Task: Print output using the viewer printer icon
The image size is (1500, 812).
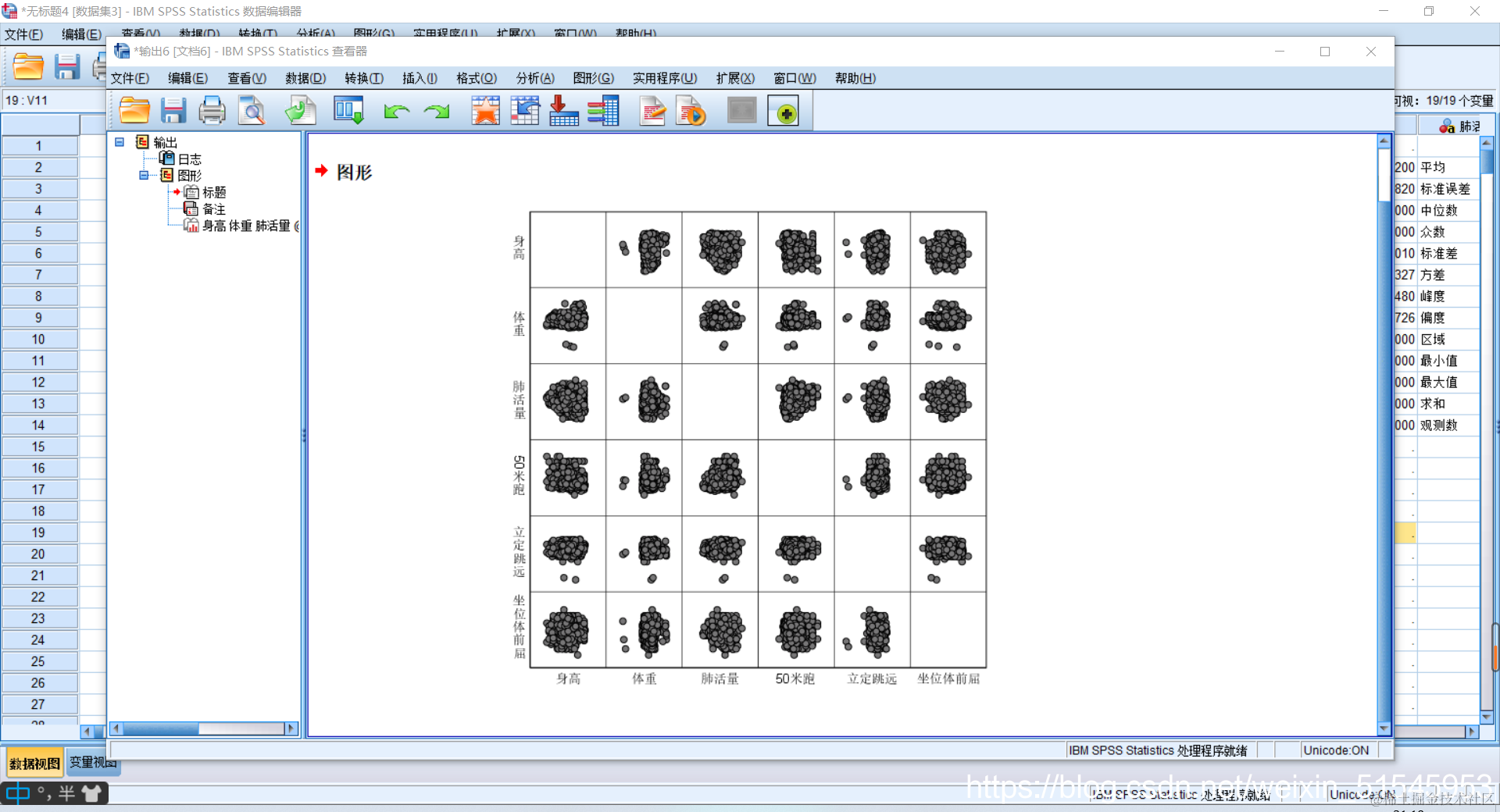Action: point(212,111)
